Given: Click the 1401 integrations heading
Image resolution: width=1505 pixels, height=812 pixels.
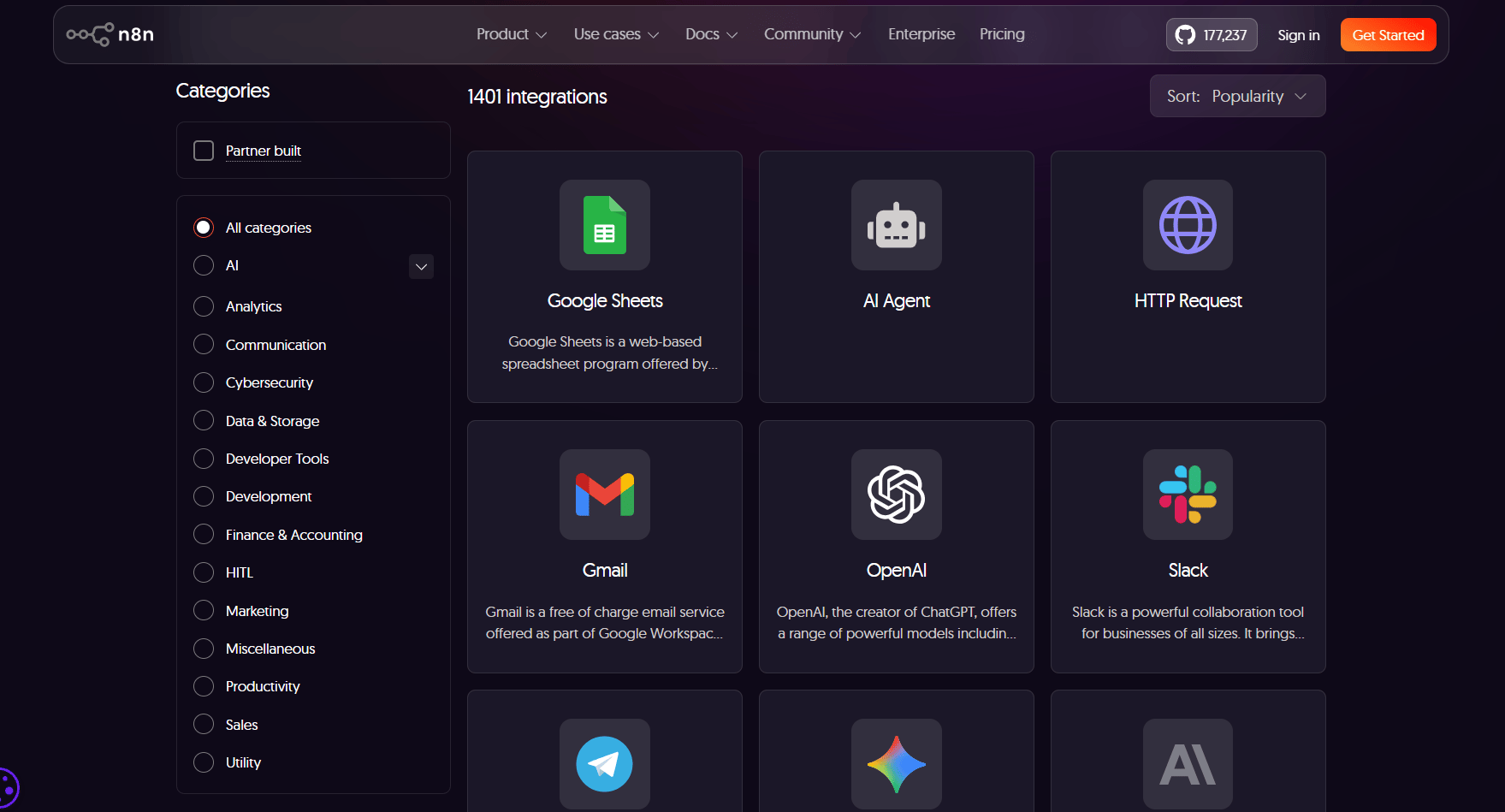Looking at the screenshot, I should [537, 97].
